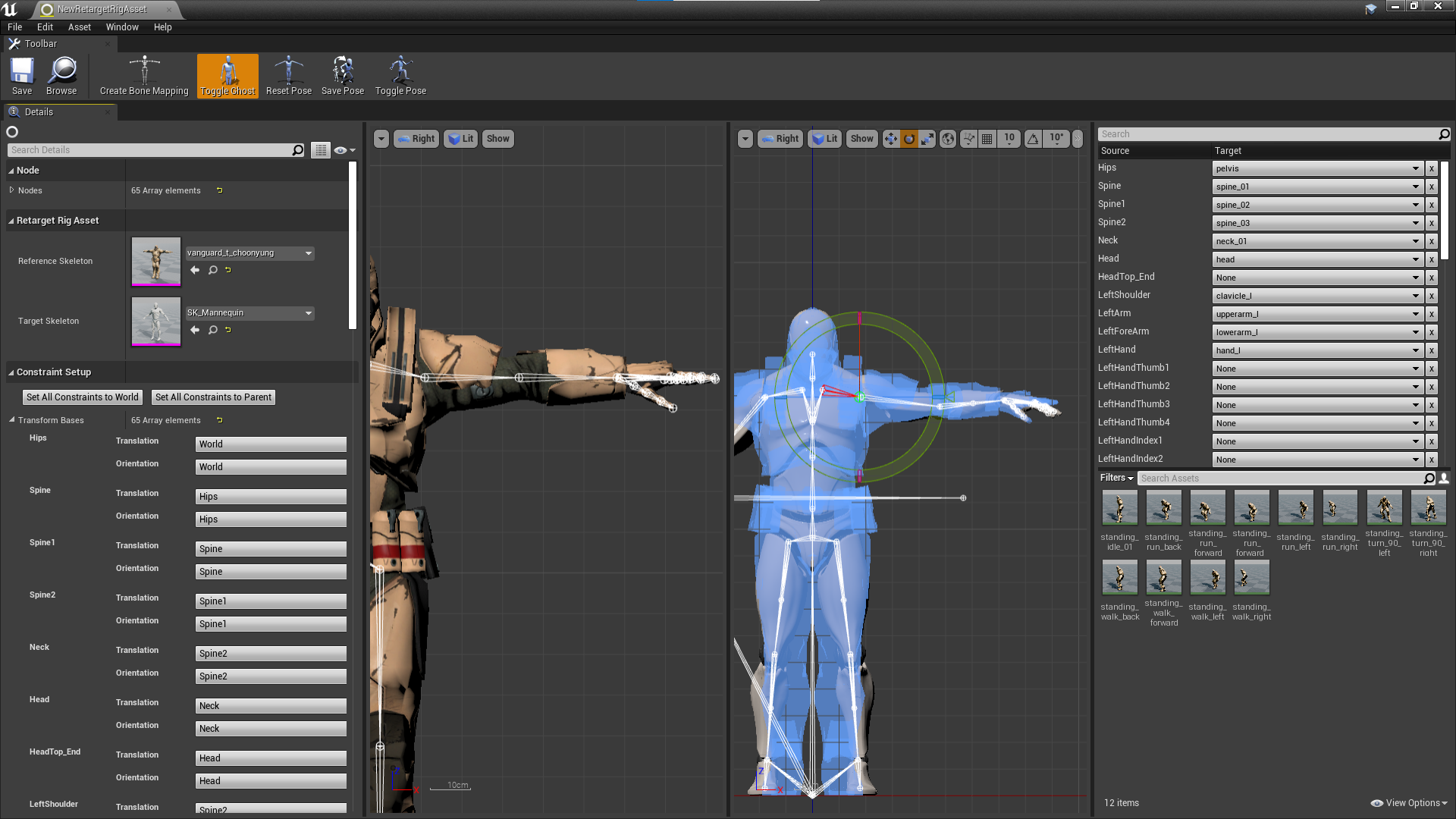
Task: Select the Create Bone Mapping tool
Action: click(x=143, y=75)
